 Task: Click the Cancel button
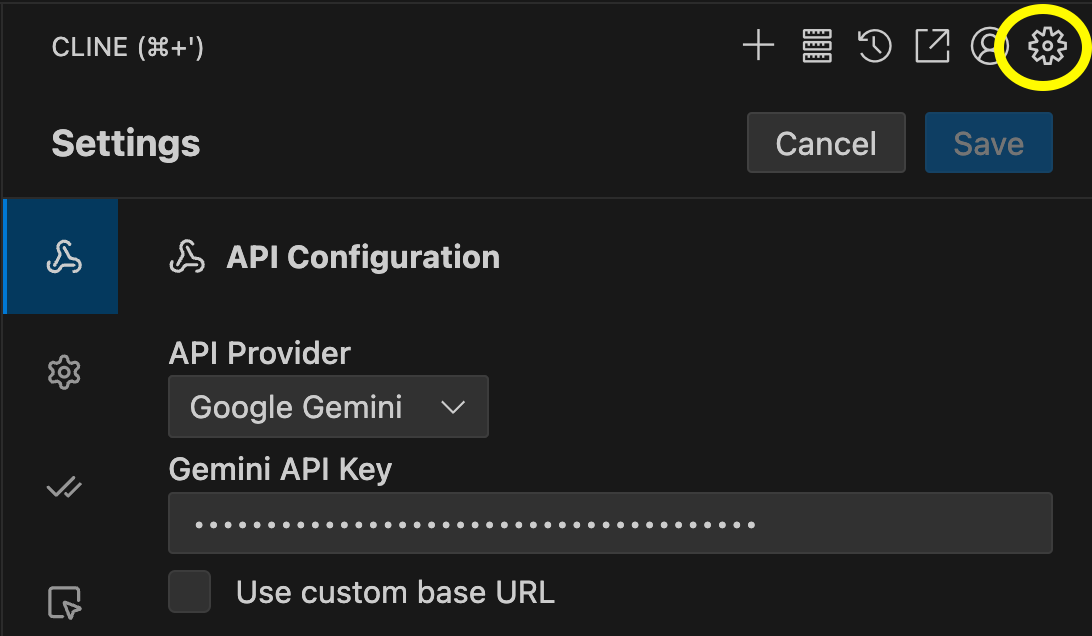[x=826, y=143]
